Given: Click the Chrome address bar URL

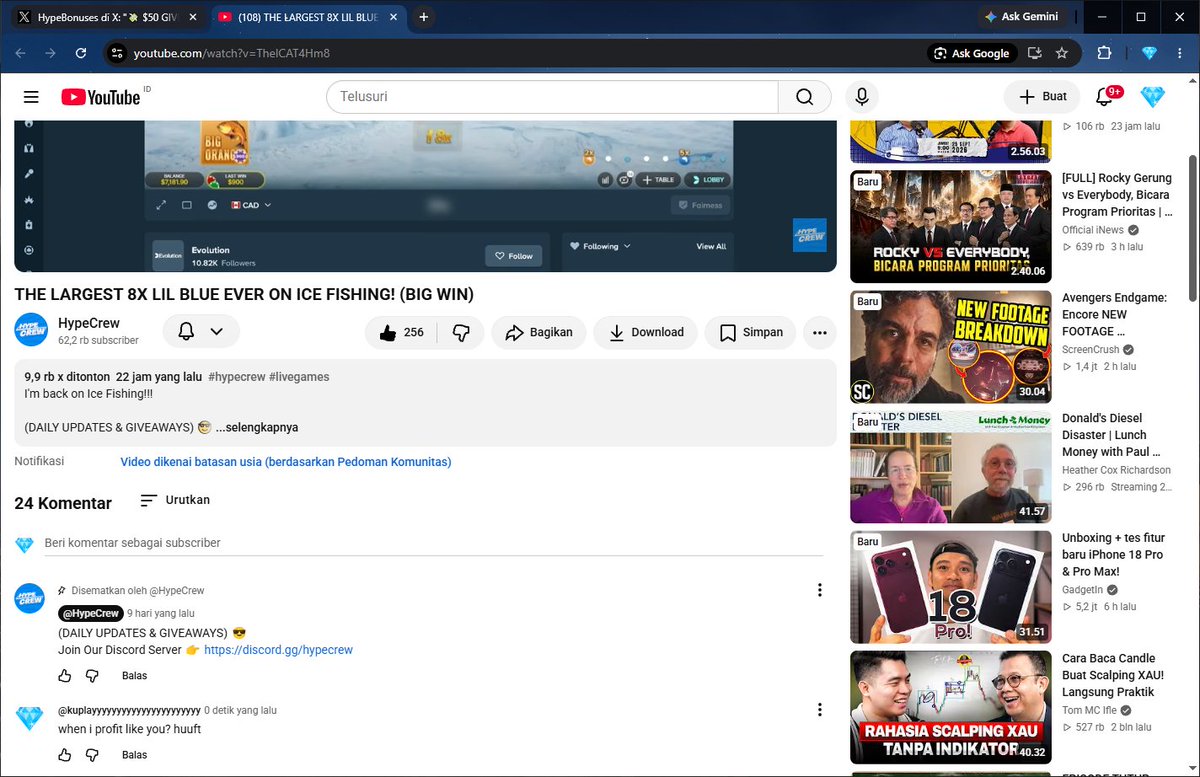Looking at the screenshot, I should coord(232,53).
